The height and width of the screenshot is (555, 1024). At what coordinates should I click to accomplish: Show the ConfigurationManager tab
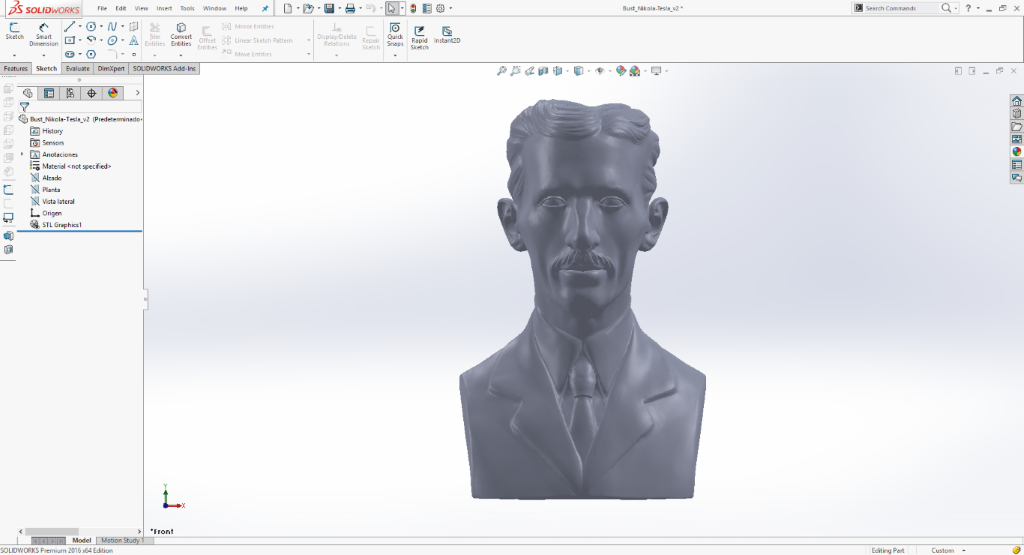pyautogui.click(x=70, y=93)
